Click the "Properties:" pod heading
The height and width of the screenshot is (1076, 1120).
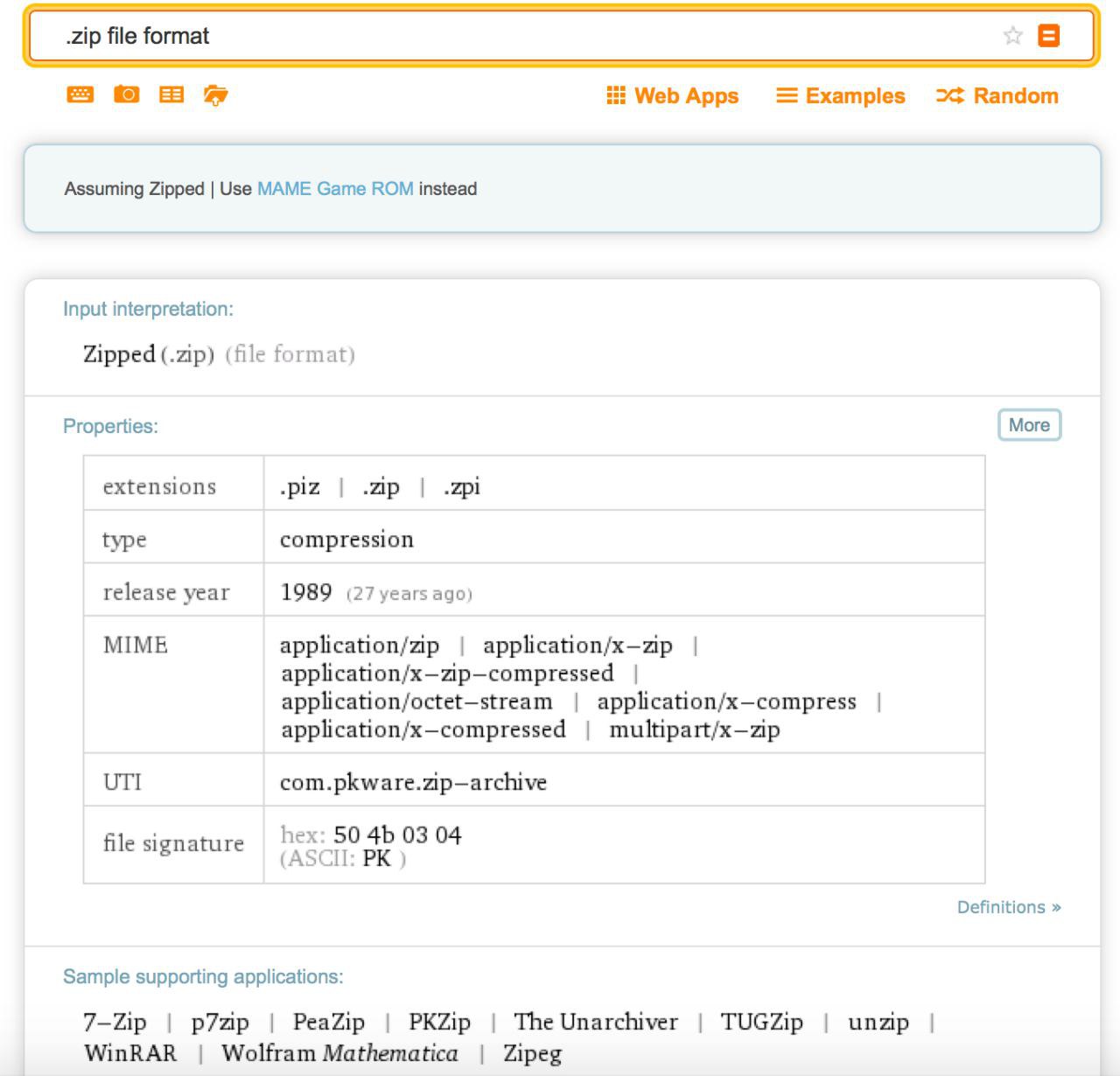coord(110,426)
